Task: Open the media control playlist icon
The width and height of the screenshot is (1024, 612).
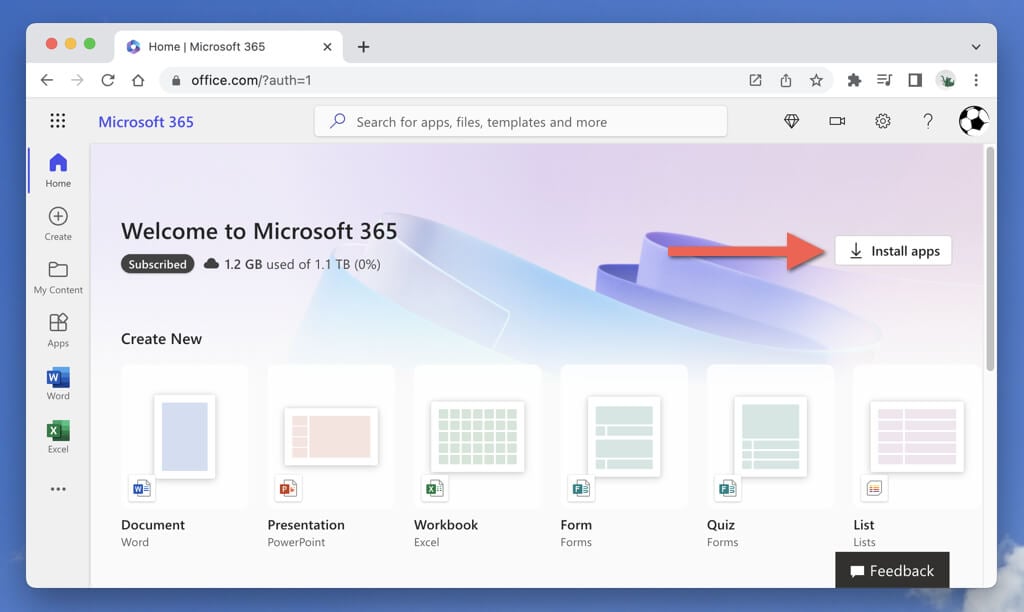Action: point(884,80)
